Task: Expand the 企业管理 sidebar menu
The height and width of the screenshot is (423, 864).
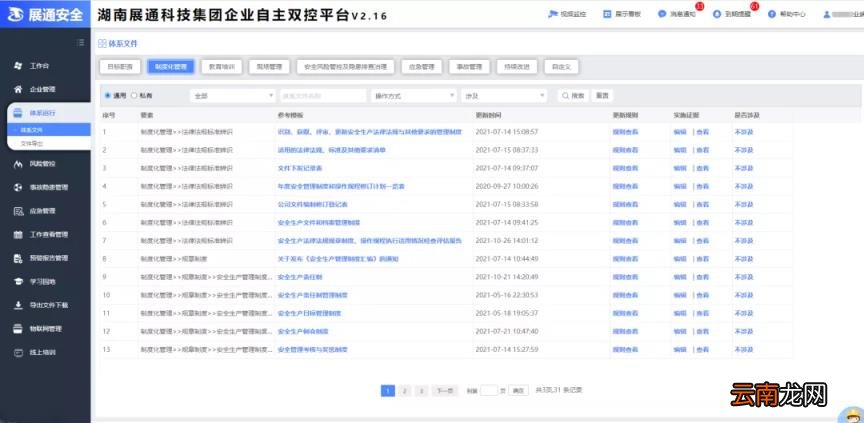Action: (x=45, y=89)
